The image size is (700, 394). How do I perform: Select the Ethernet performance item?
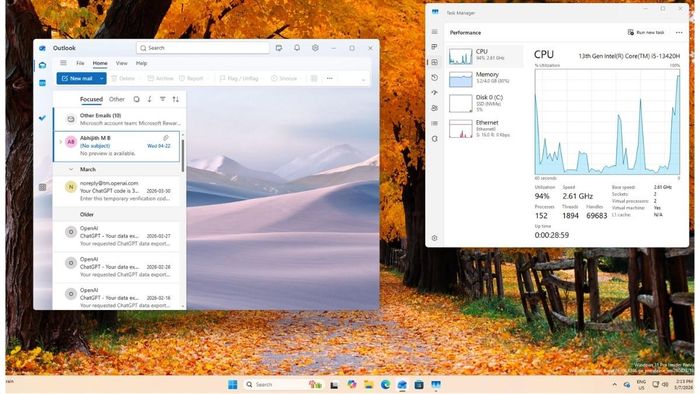[x=485, y=128]
